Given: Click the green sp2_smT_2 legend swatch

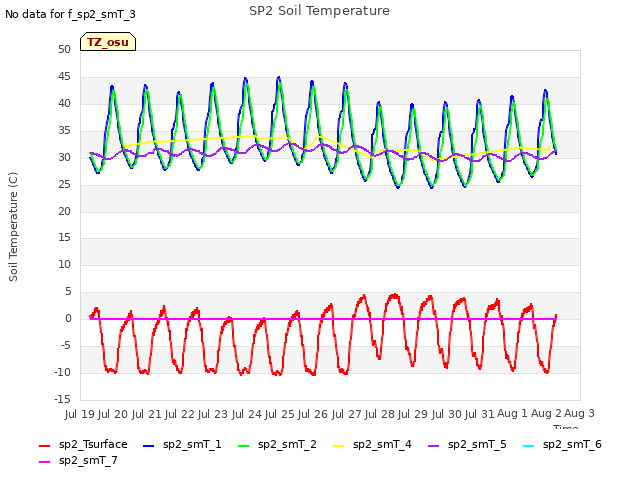Looking at the screenshot, I should point(243,446).
